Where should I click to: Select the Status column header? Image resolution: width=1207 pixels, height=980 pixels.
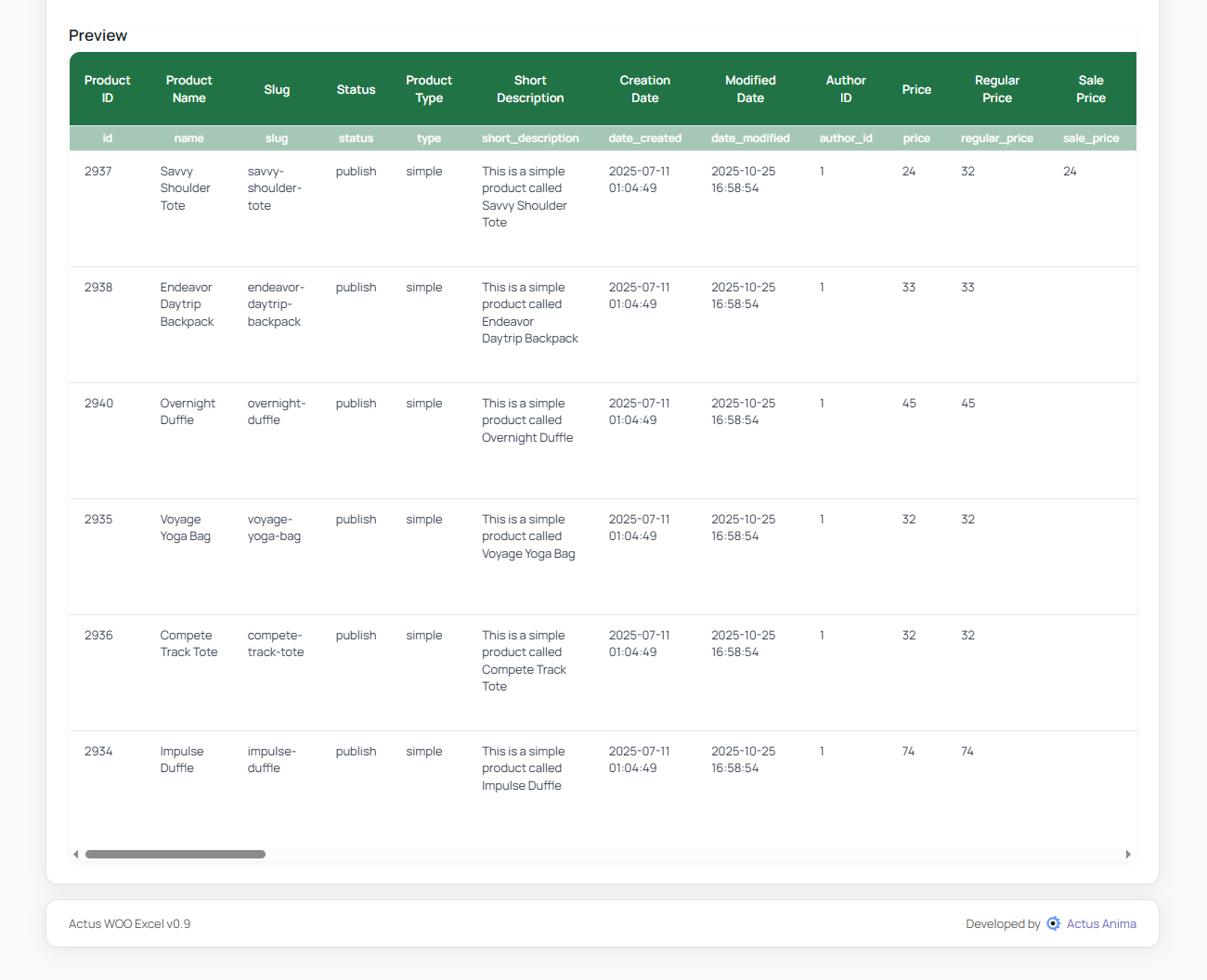coord(356,89)
